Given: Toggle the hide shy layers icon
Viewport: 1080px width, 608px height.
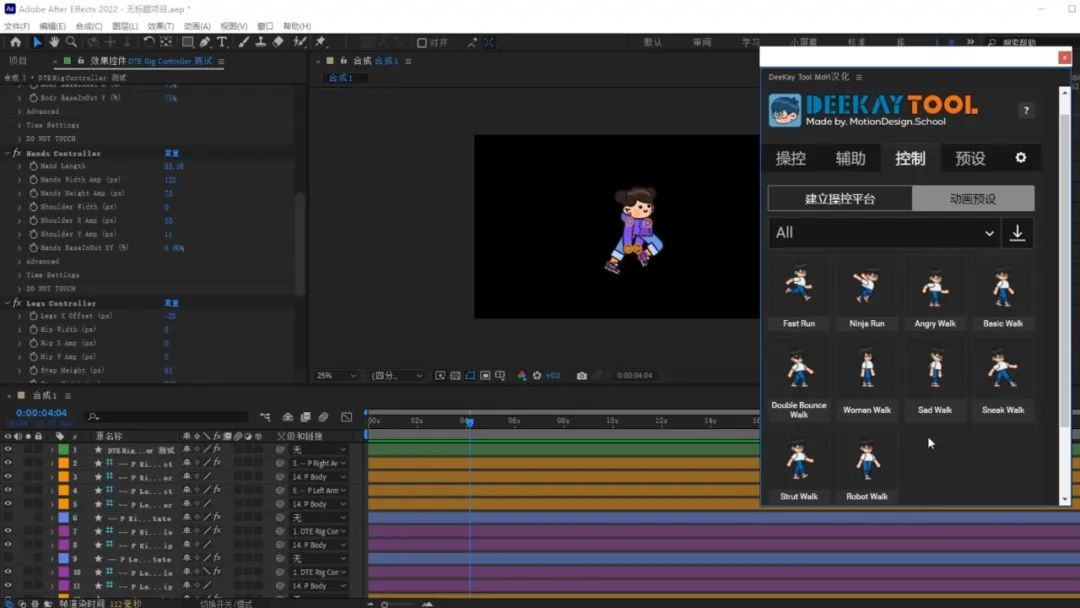Looking at the screenshot, I should [x=288, y=417].
